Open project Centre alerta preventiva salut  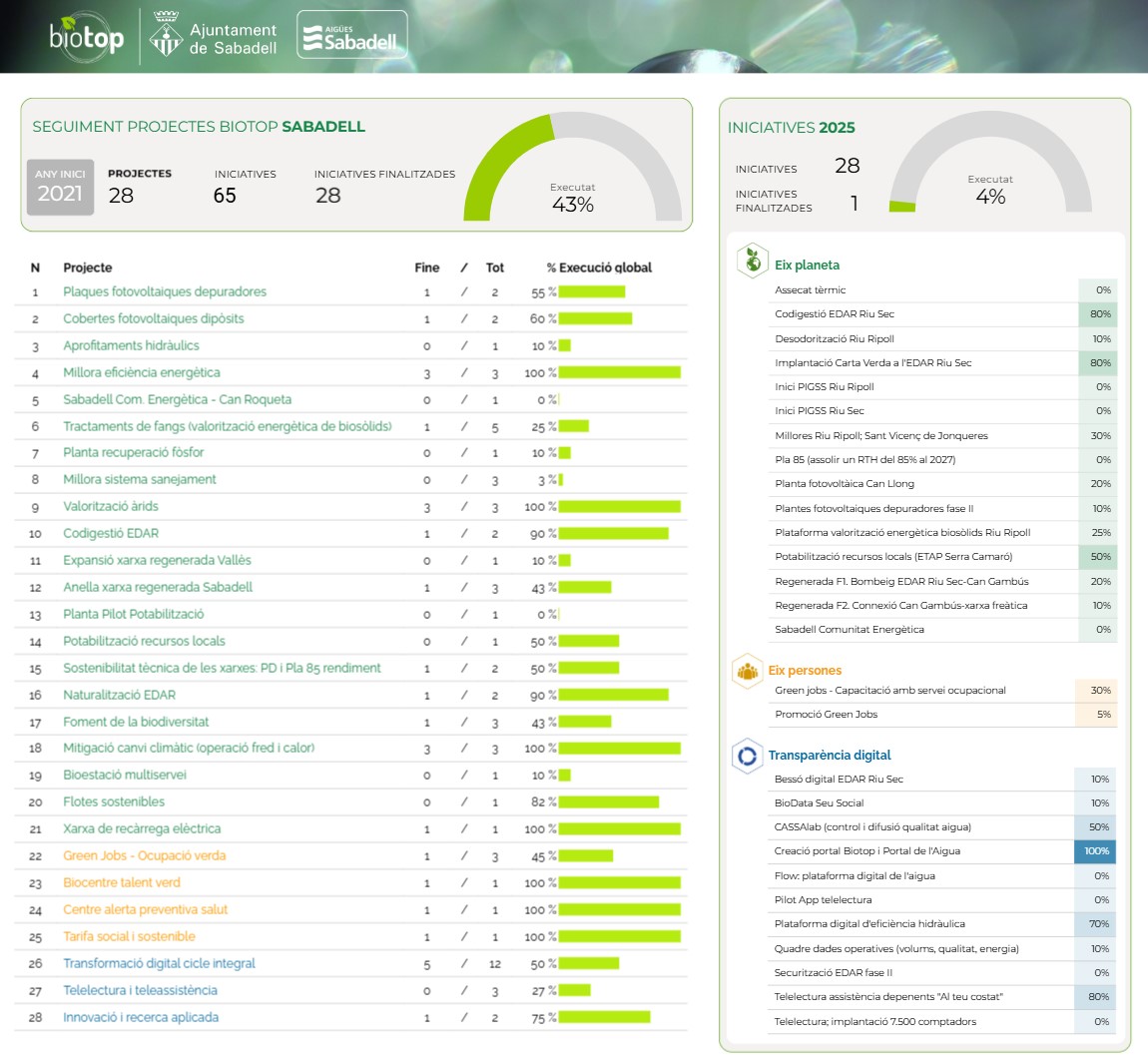146,910
